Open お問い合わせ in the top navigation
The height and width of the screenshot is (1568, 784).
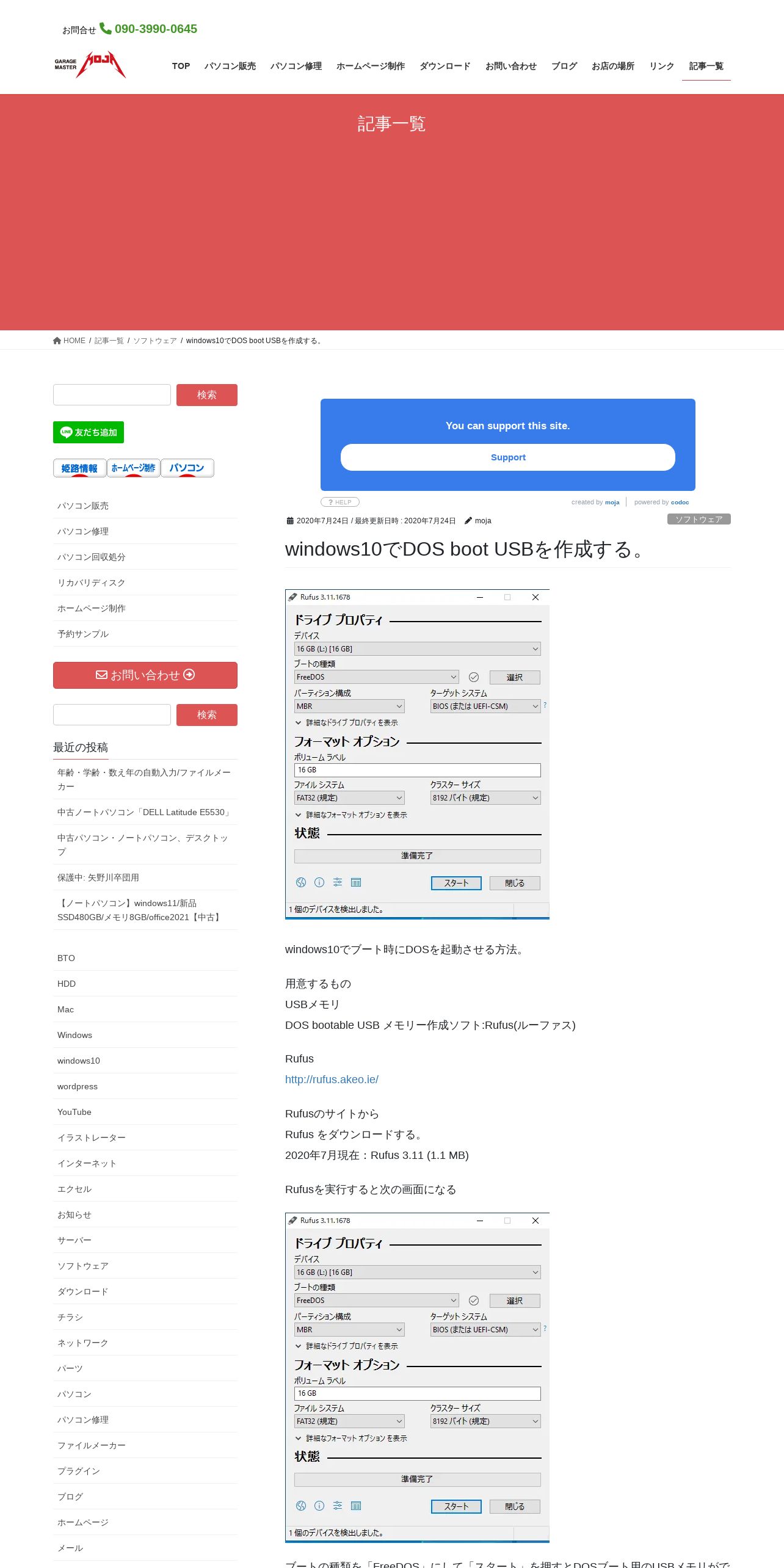pyautogui.click(x=511, y=66)
